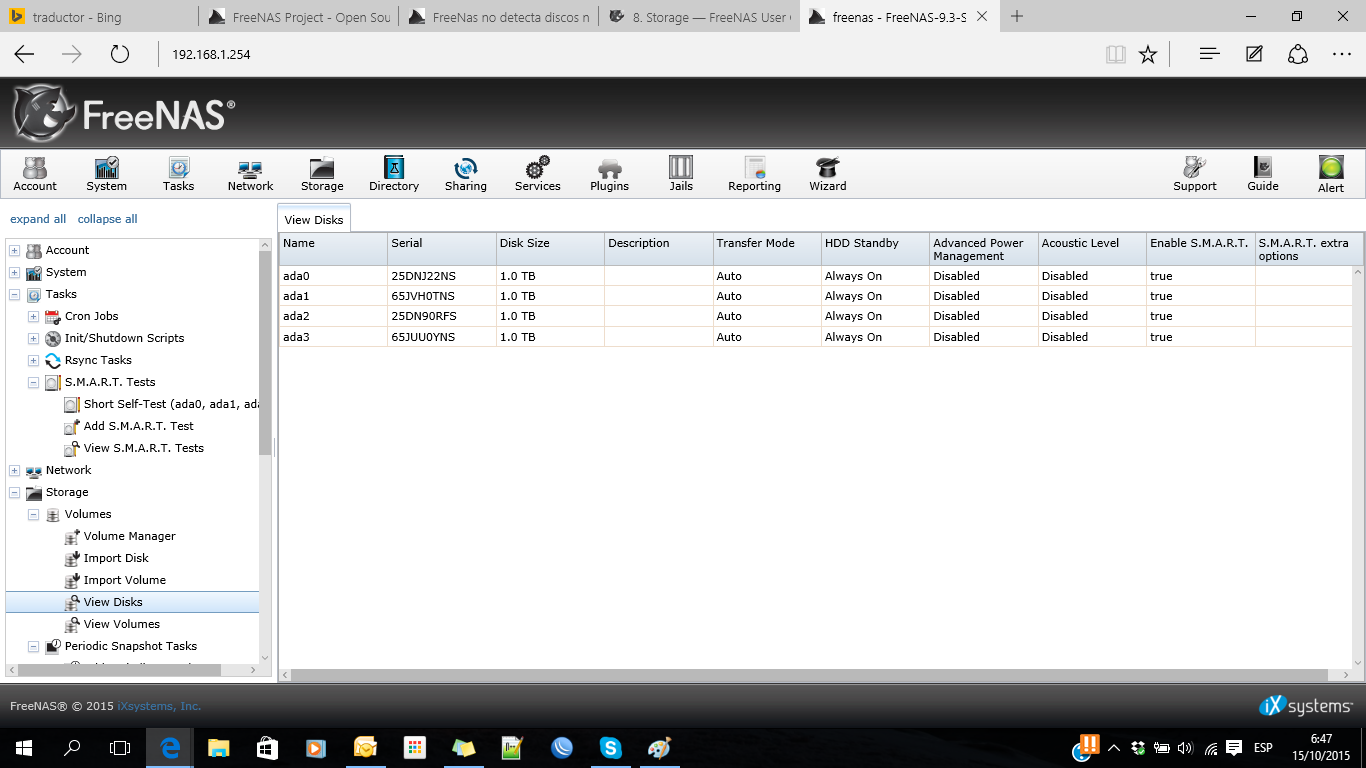Sort table by Serial column header
Screen dimensions: 1366x768
point(441,249)
